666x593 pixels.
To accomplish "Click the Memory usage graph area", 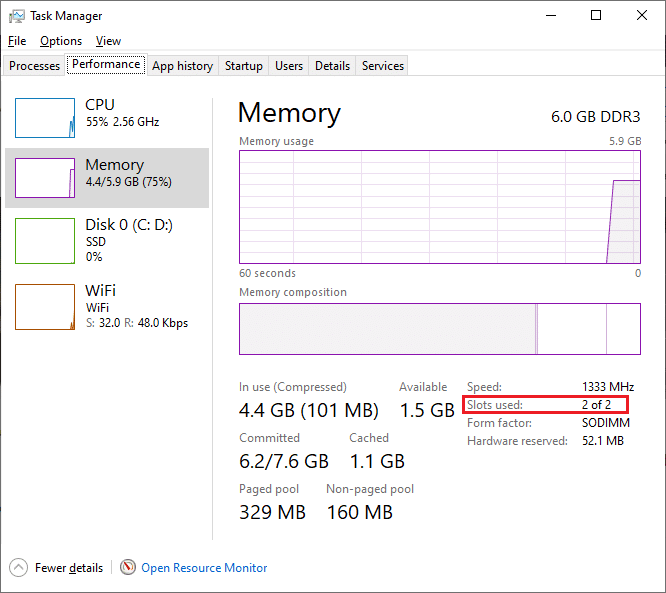I will click(x=439, y=207).
